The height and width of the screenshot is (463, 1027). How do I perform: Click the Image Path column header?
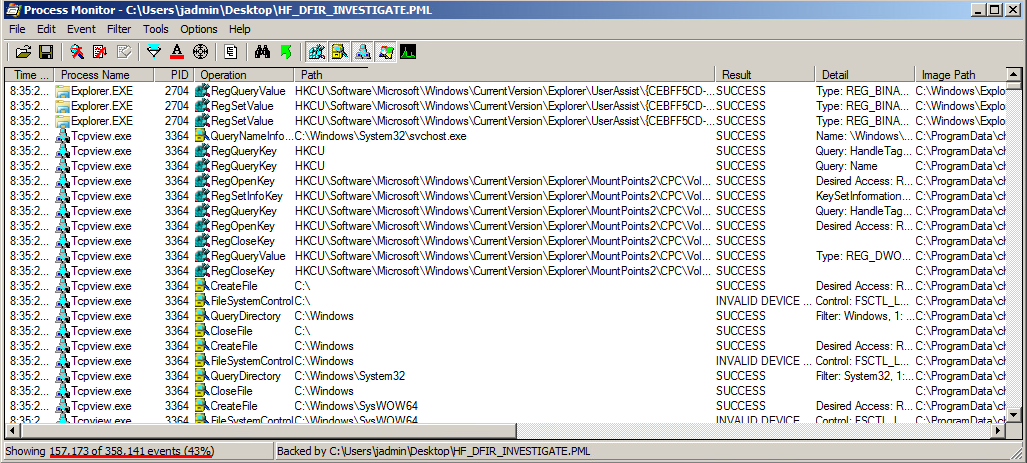[x=960, y=75]
